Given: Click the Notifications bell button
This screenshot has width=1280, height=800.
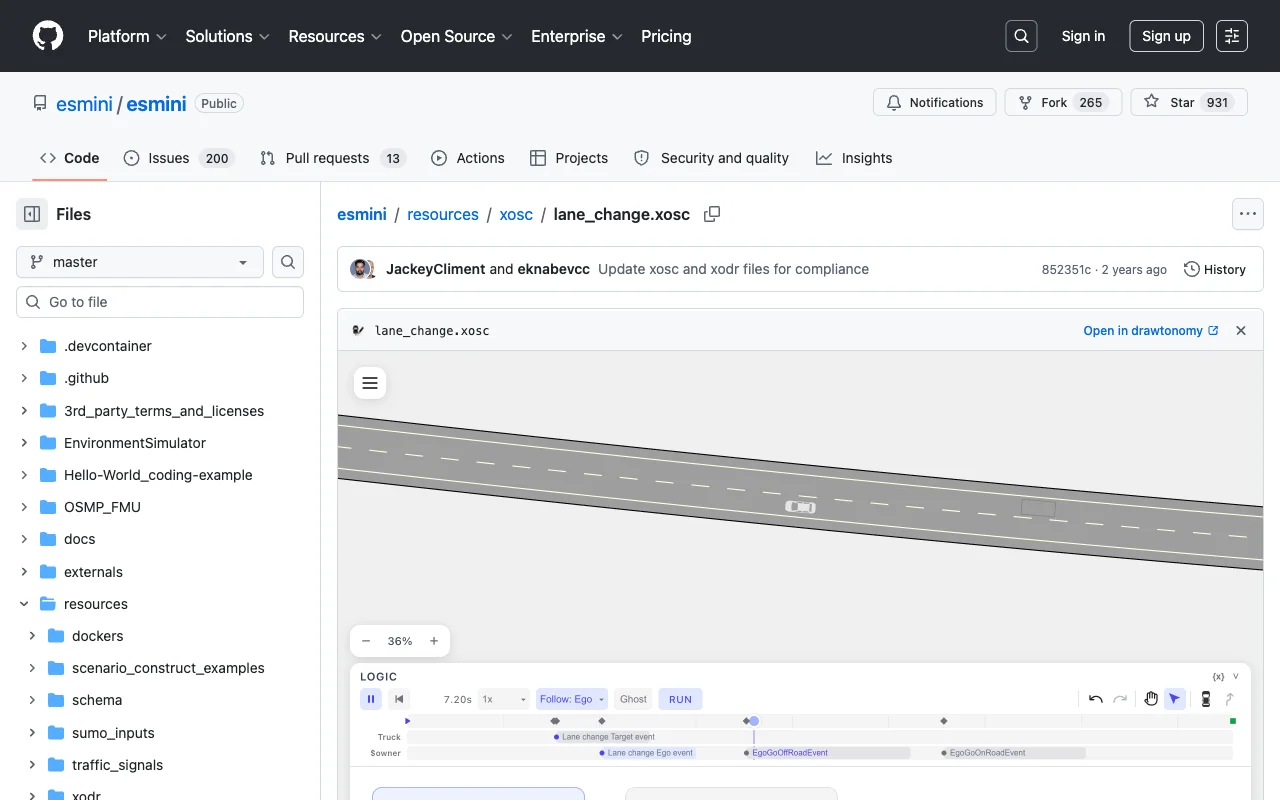Looking at the screenshot, I should pos(934,102).
